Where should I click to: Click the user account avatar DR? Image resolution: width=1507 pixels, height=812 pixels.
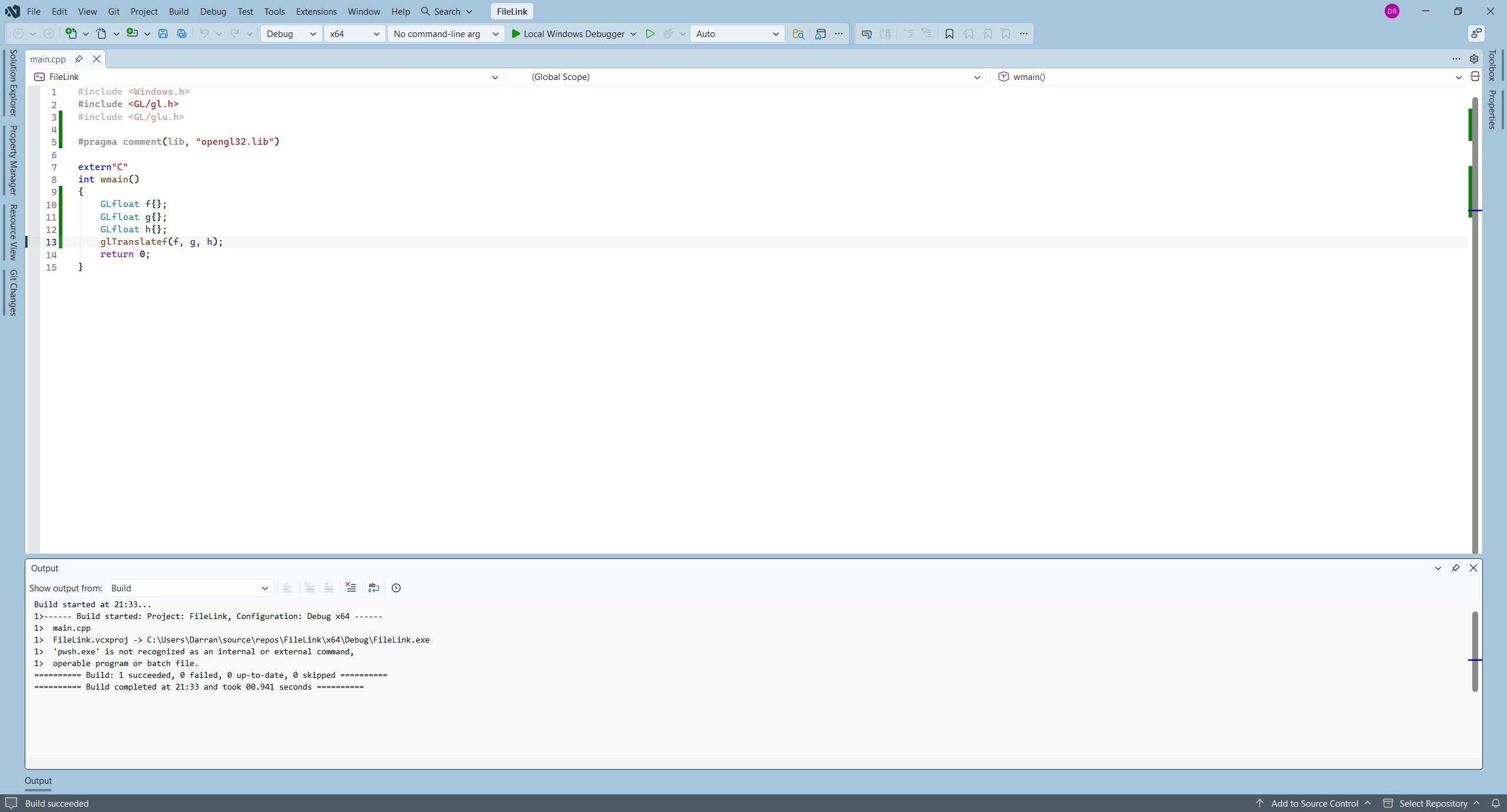coord(1392,11)
